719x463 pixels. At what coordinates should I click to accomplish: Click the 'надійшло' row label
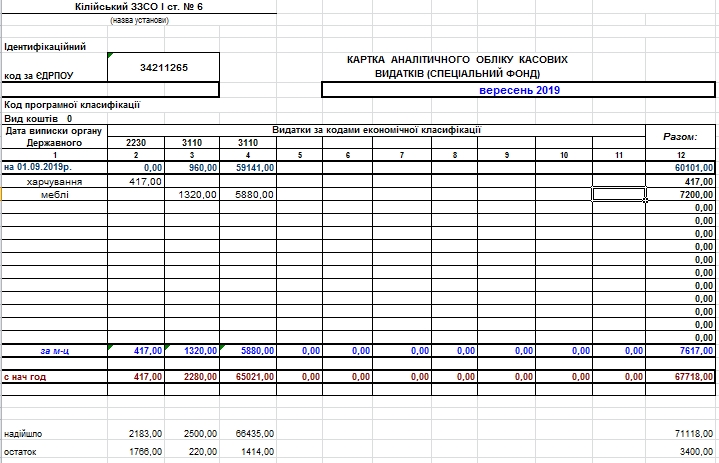[x=23, y=434]
